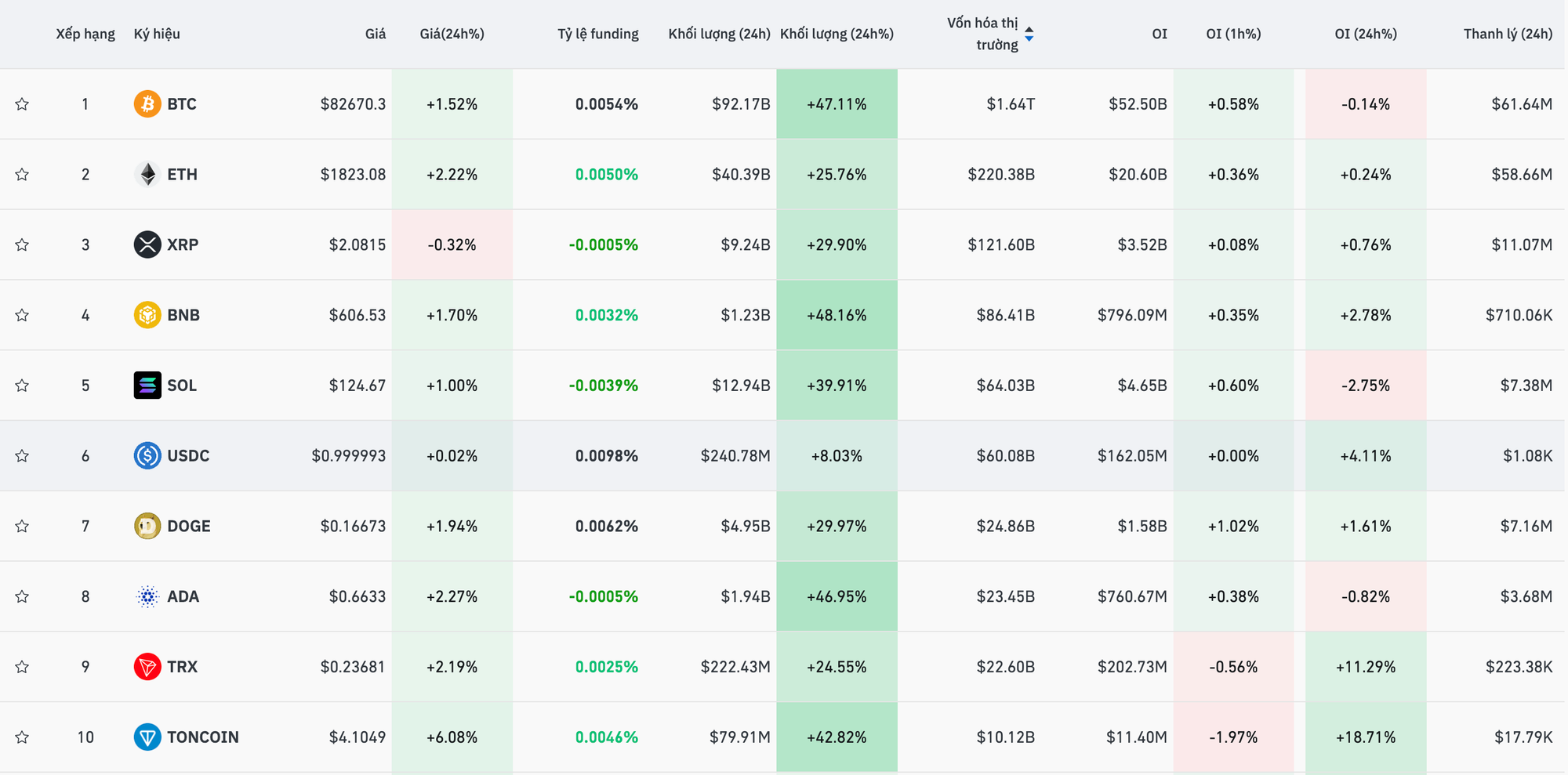Click the Solana logo icon
Screen dimensions: 1568x775
click(147, 386)
